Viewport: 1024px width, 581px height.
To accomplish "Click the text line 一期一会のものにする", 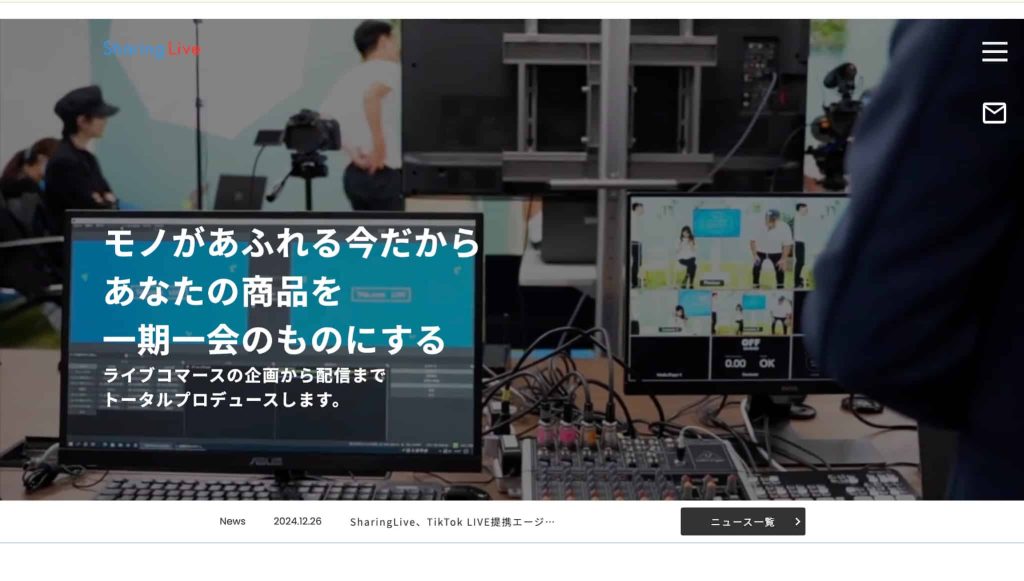I will [x=274, y=340].
